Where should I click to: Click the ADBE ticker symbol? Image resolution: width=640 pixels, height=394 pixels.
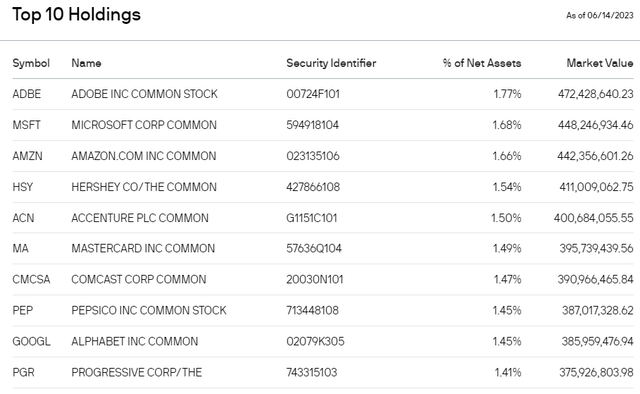tap(27, 94)
